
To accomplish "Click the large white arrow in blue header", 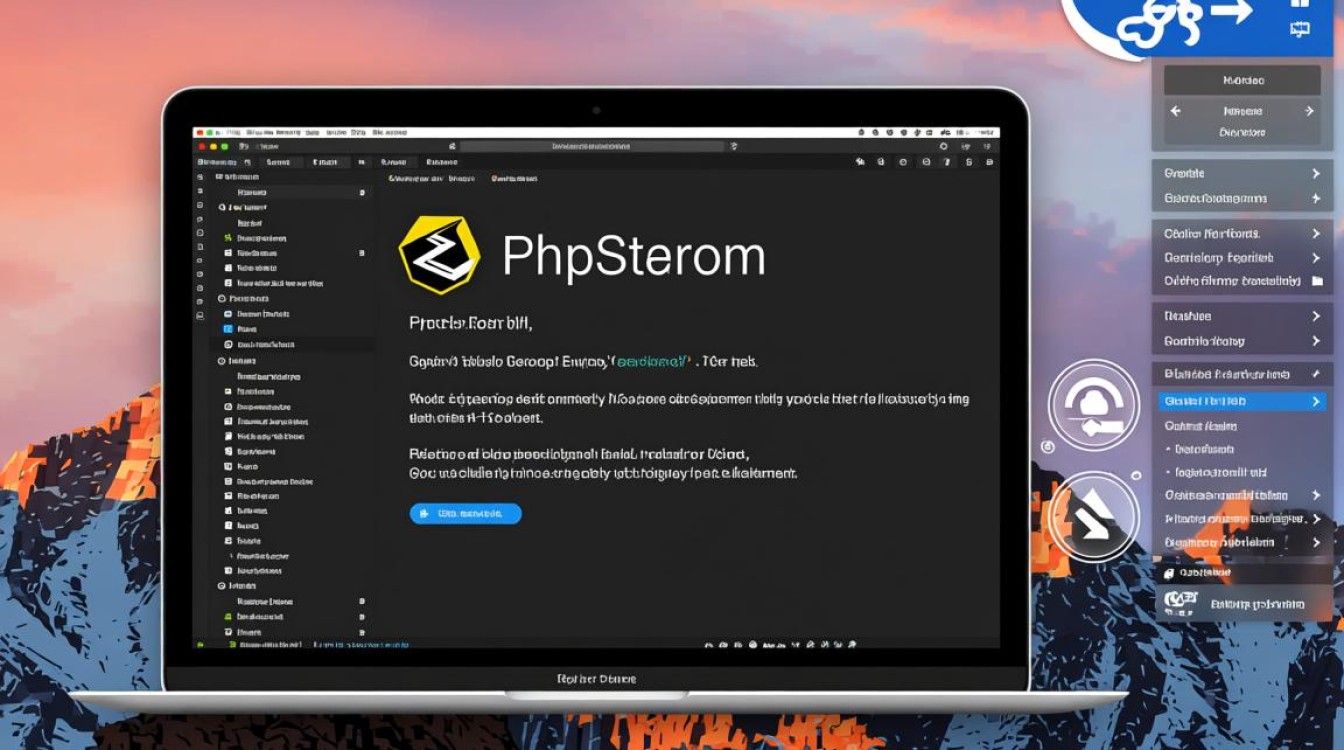I will point(1230,13).
